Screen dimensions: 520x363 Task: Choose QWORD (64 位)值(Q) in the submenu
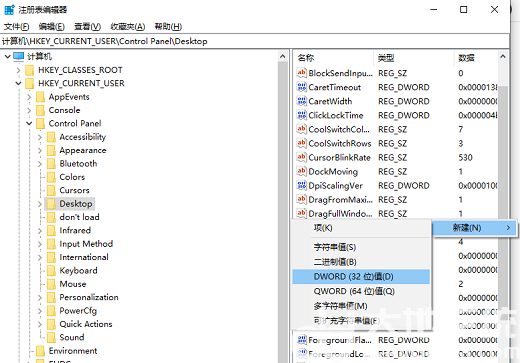pyautogui.click(x=361, y=291)
